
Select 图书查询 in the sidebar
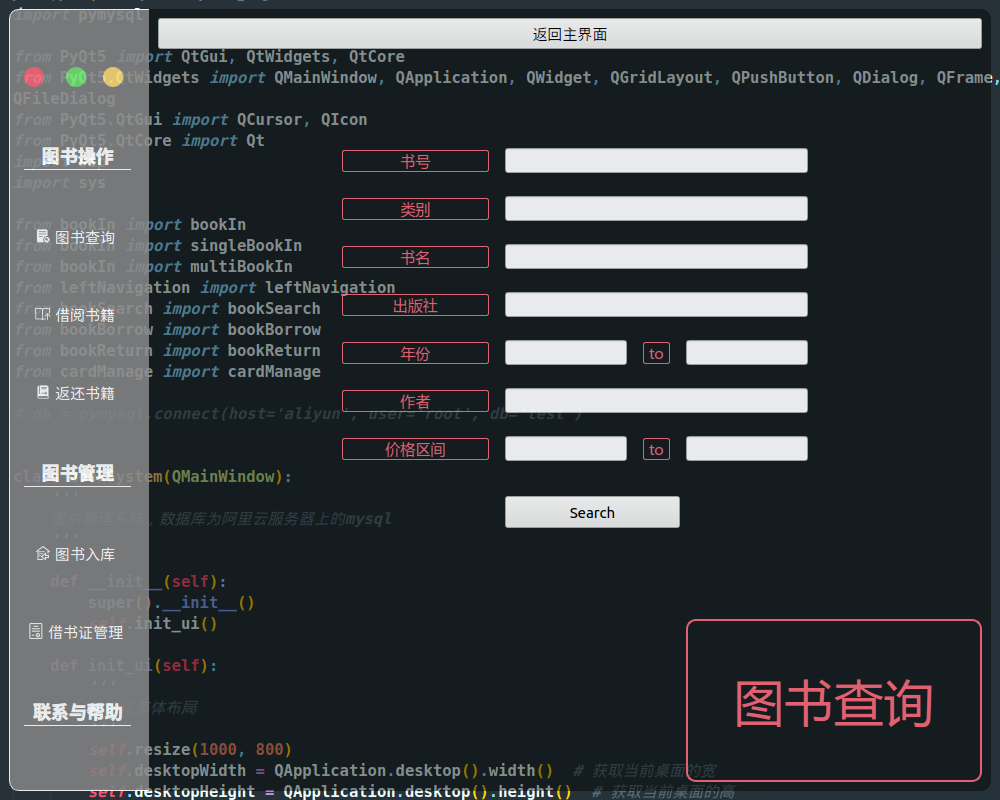click(75, 237)
